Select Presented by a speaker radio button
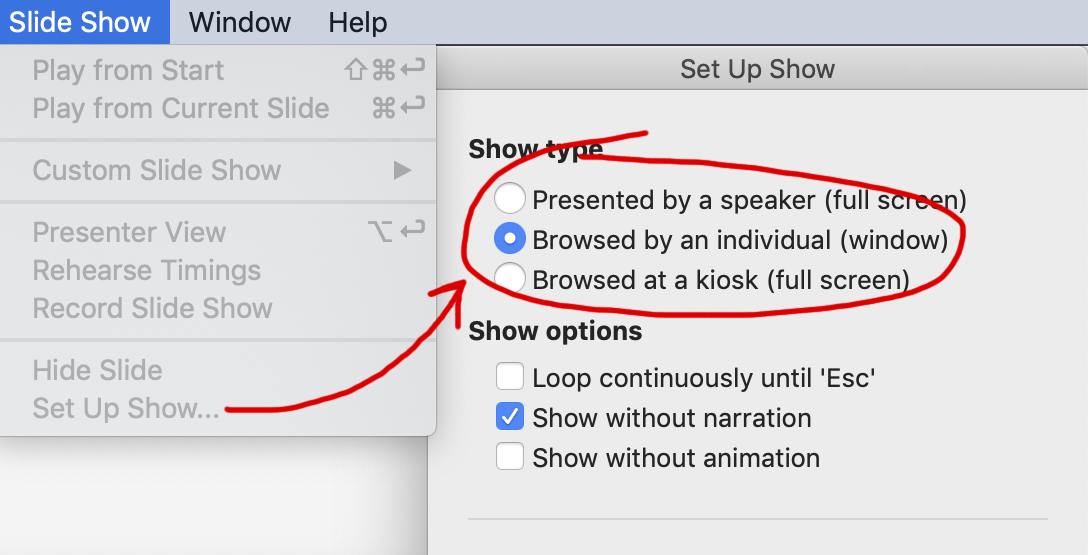The width and height of the screenshot is (1088, 555). [x=510, y=200]
